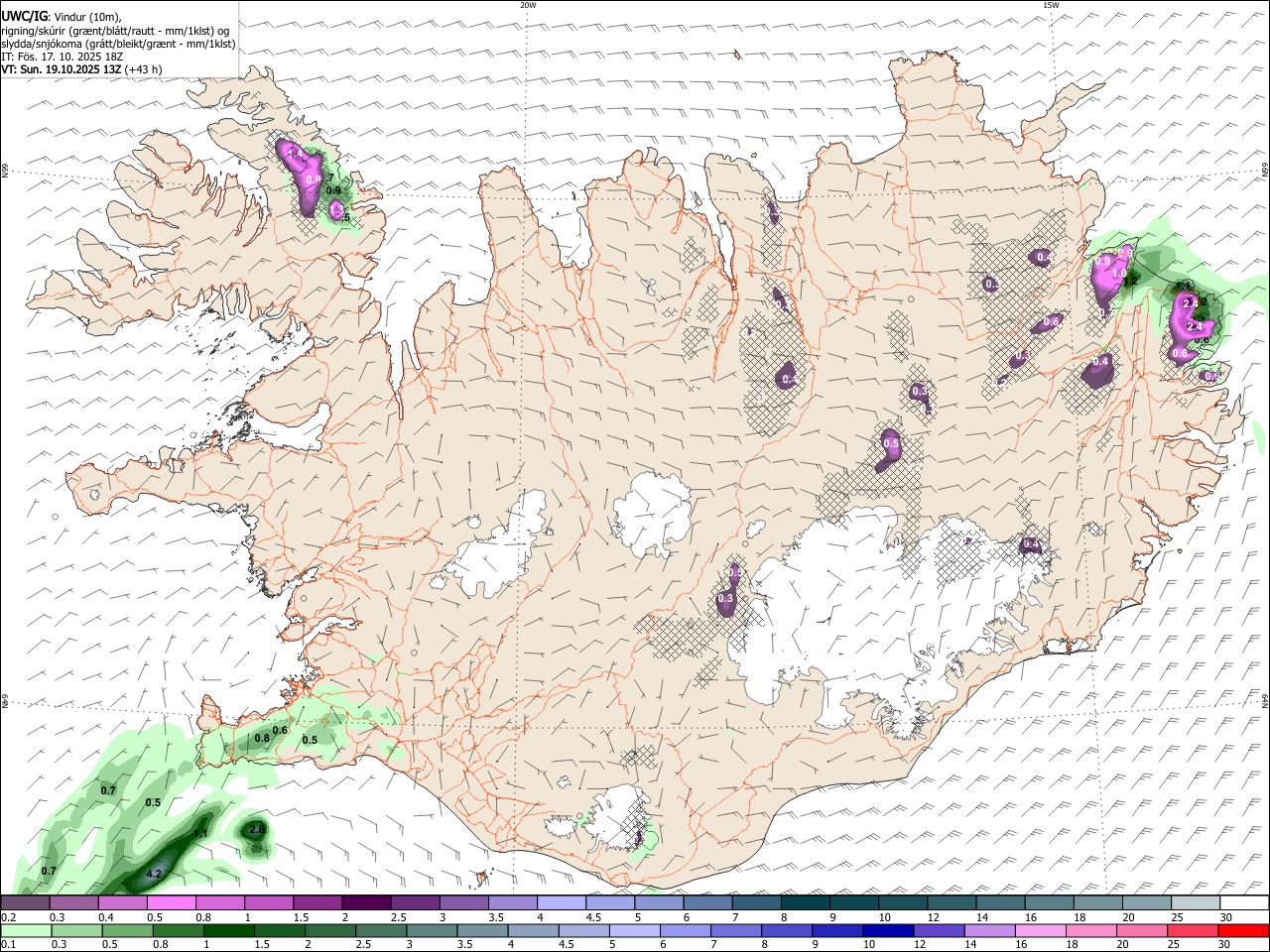The width and height of the screenshot is (1270, 952).
Task: Click the 0.1 label in the rain legend
Action: [x=8, y=945]
